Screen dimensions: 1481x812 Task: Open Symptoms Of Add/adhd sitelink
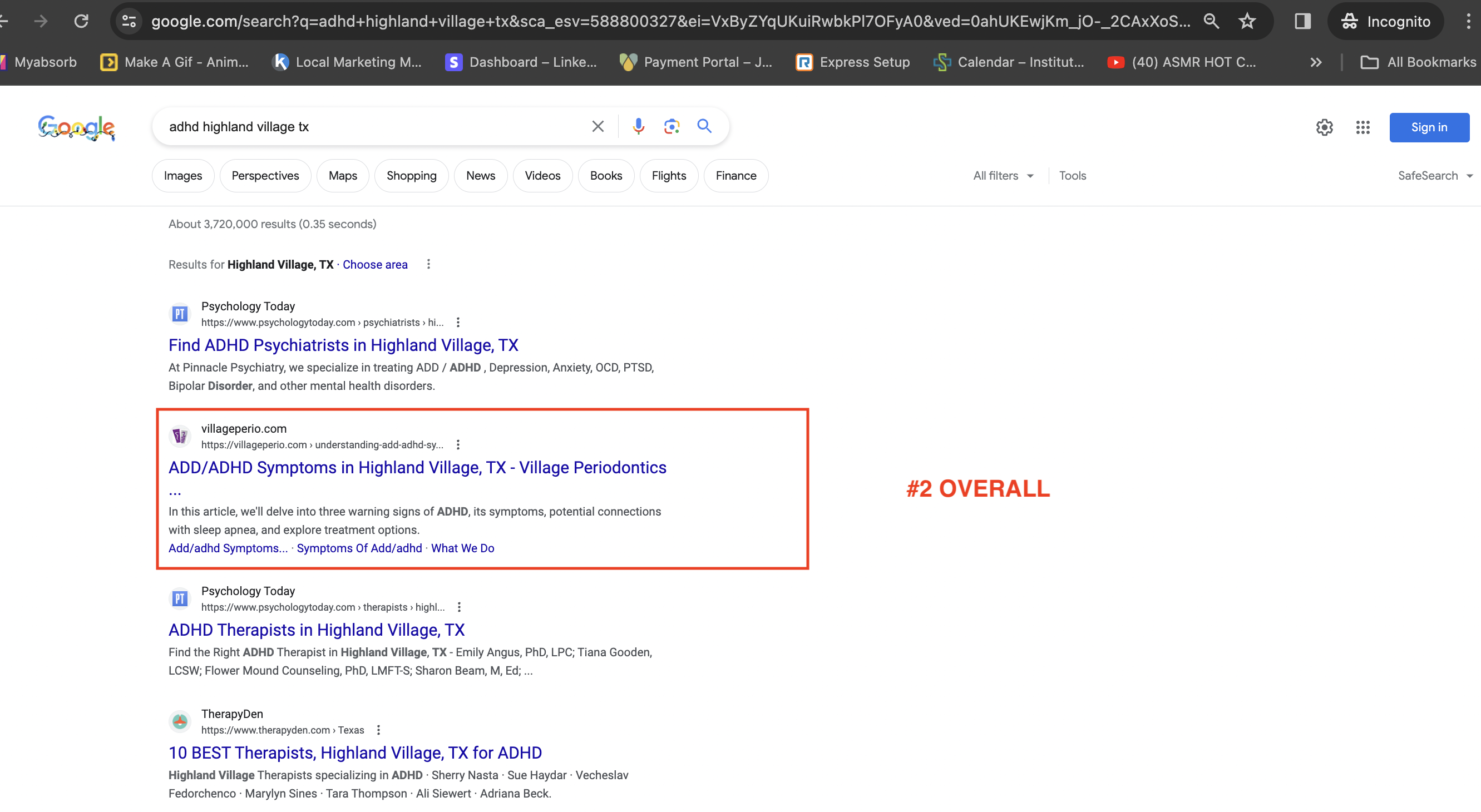click(x=359, y=548)
